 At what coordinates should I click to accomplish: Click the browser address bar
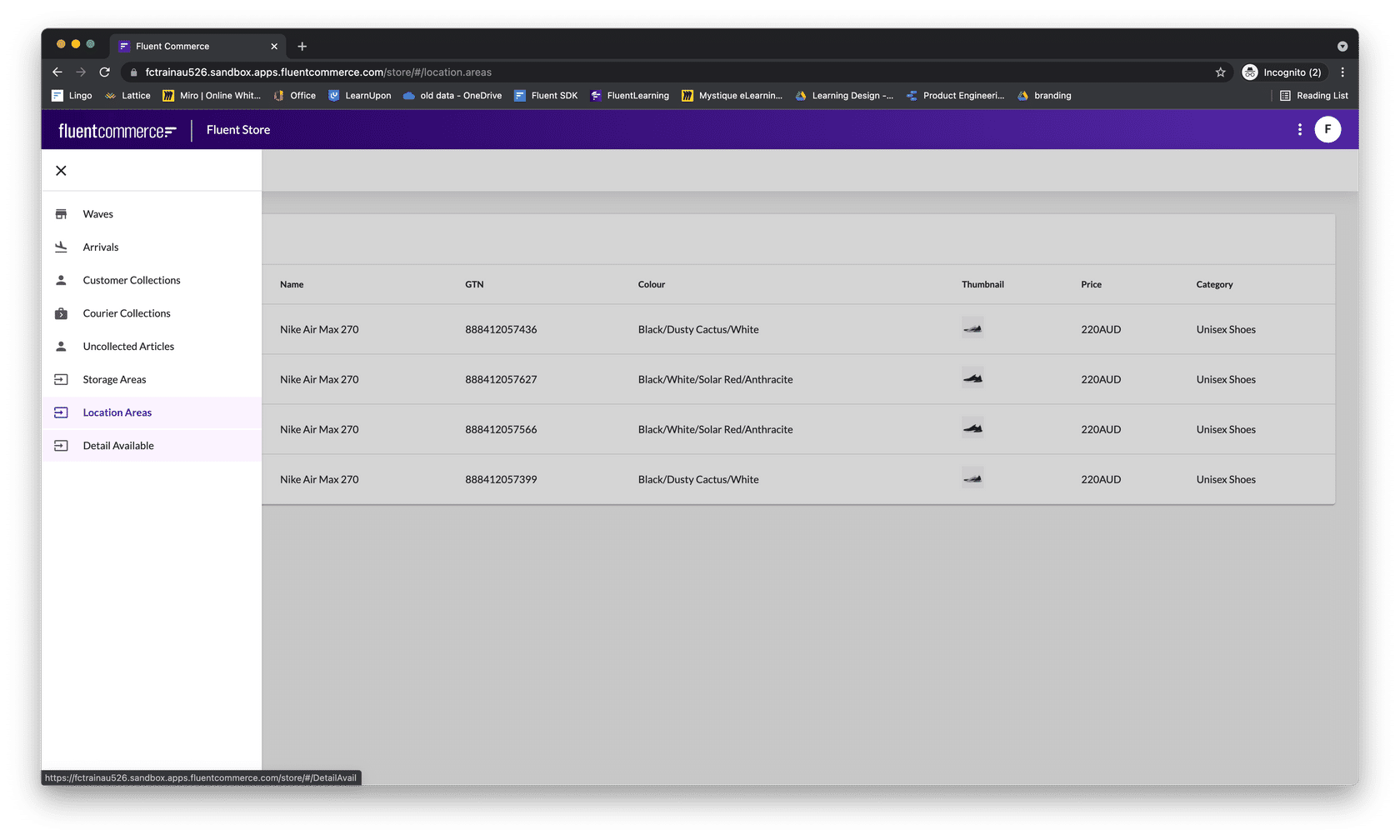[667, 72]
